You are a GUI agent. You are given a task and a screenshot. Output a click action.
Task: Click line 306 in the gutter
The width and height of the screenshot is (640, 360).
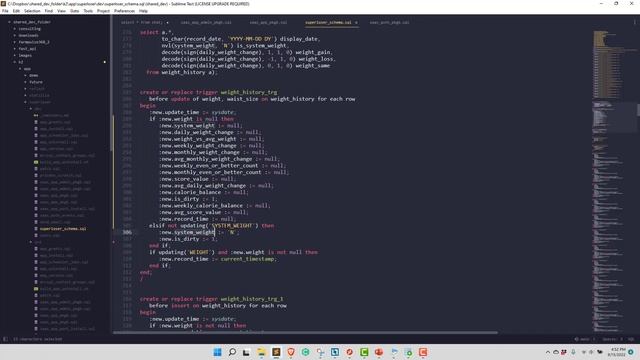pos(127,232)
